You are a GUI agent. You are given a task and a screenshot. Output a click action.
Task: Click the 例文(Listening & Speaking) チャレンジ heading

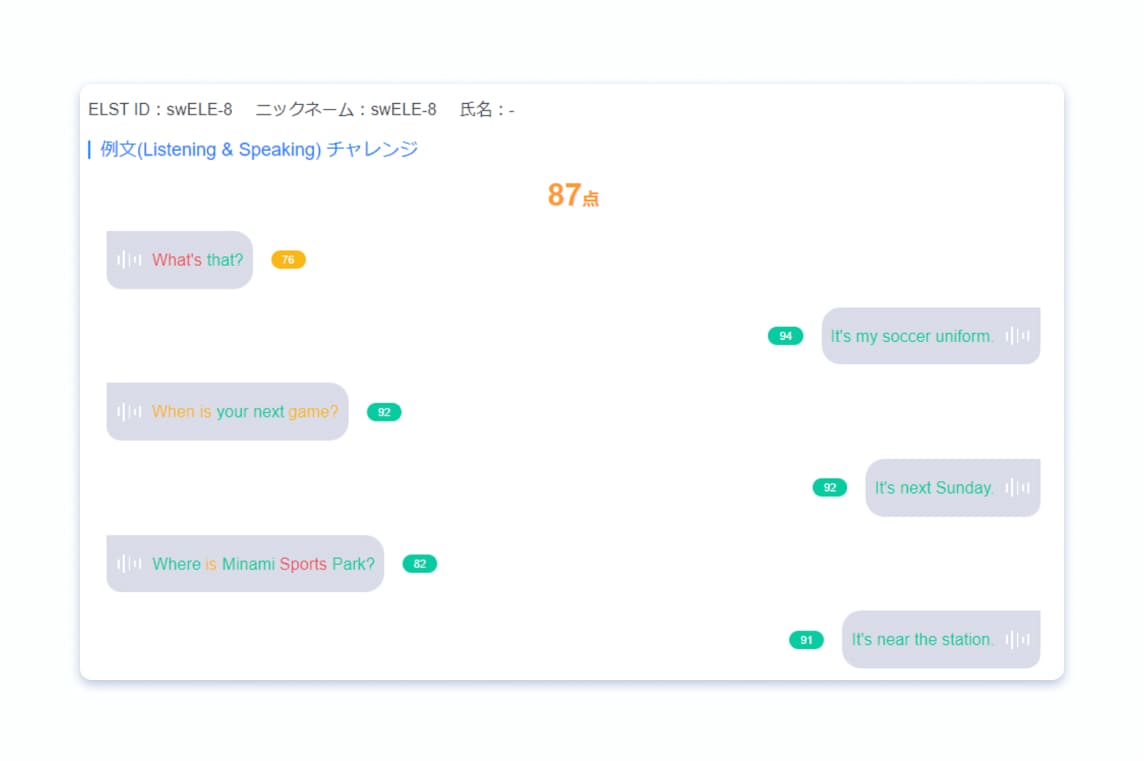[x=259, y=150]
